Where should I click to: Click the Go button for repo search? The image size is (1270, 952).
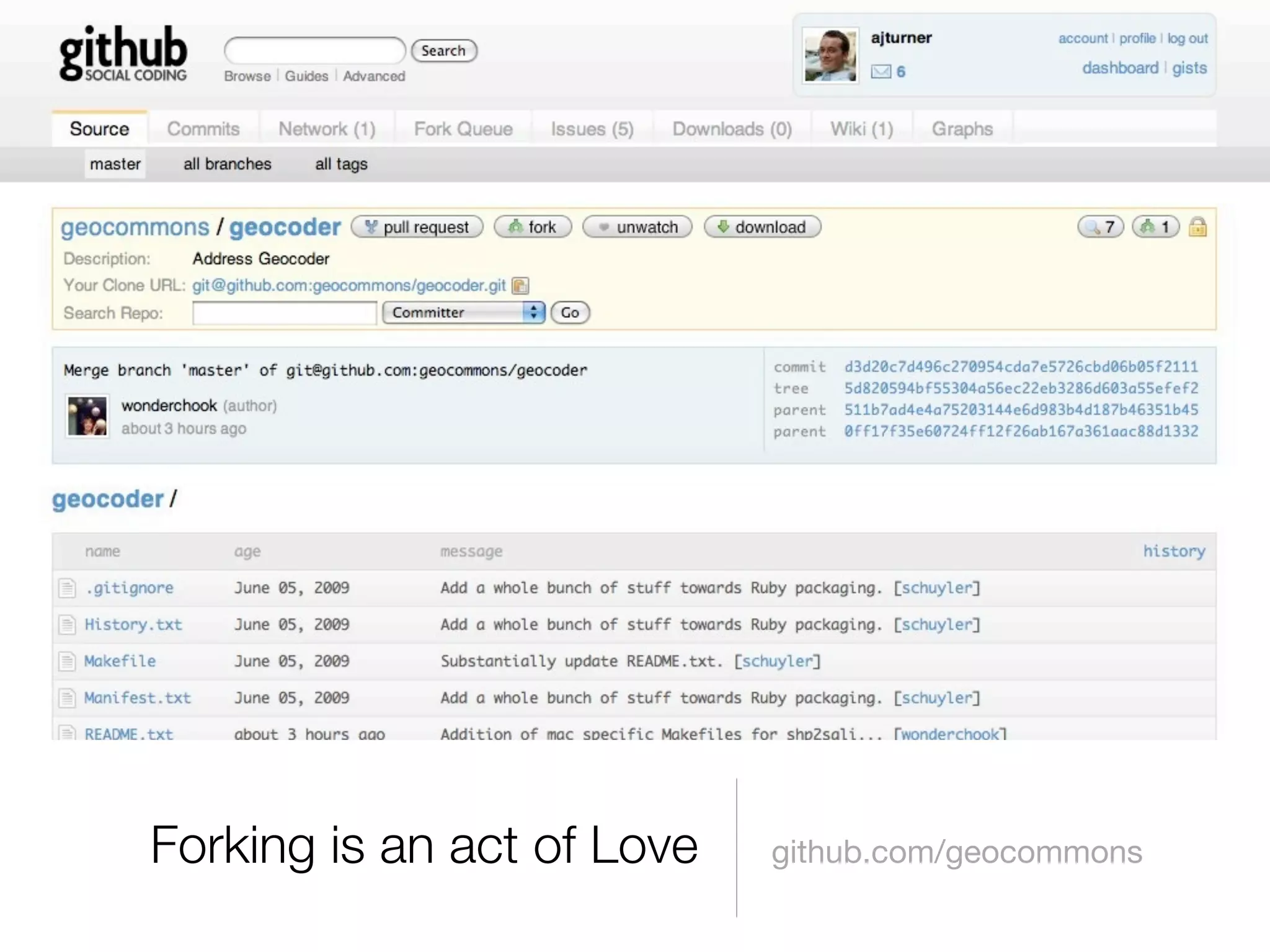coord(570,312)
